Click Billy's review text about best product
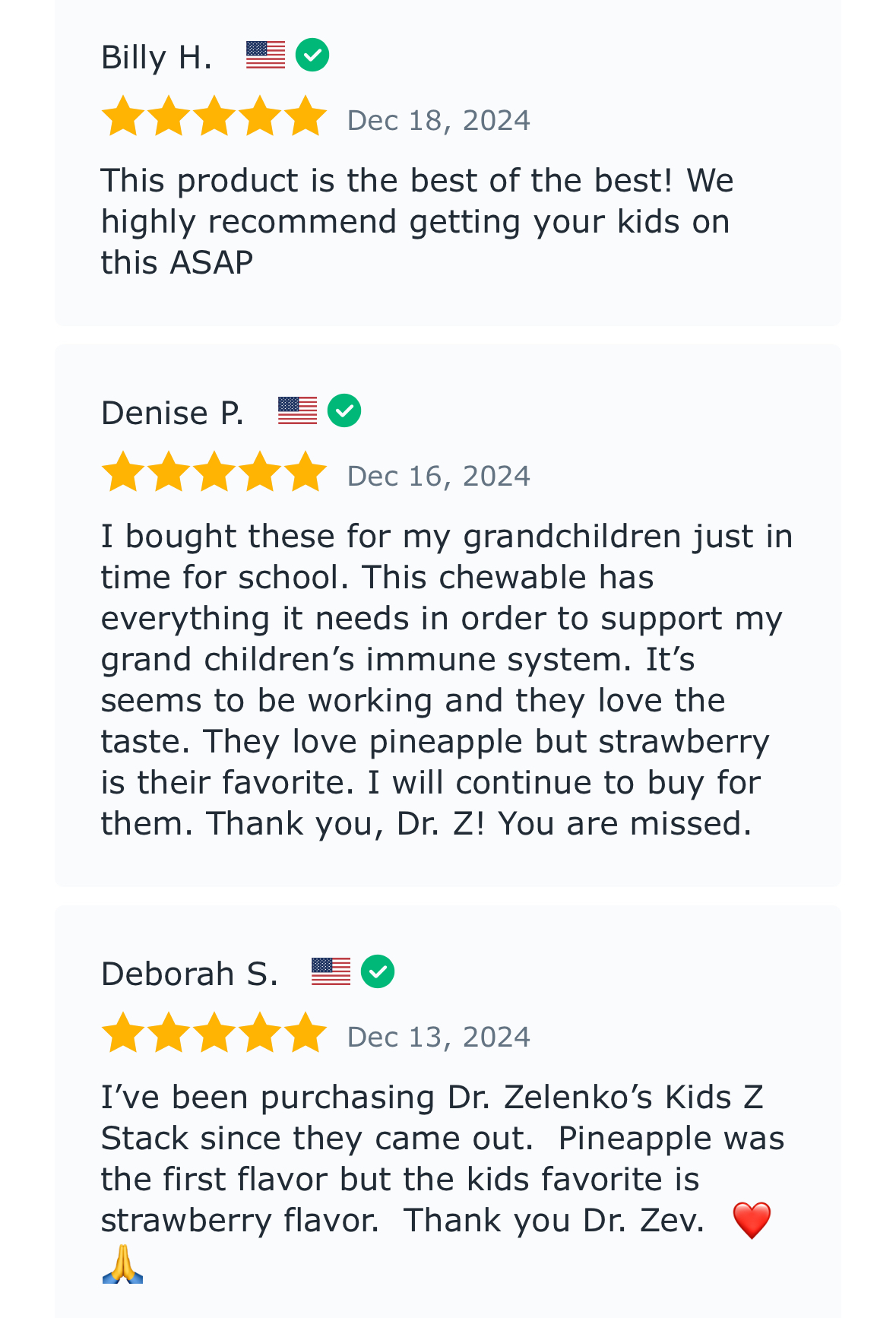Screen dimensions: 896x1318 pyautogui.click(x=417, y=221)
